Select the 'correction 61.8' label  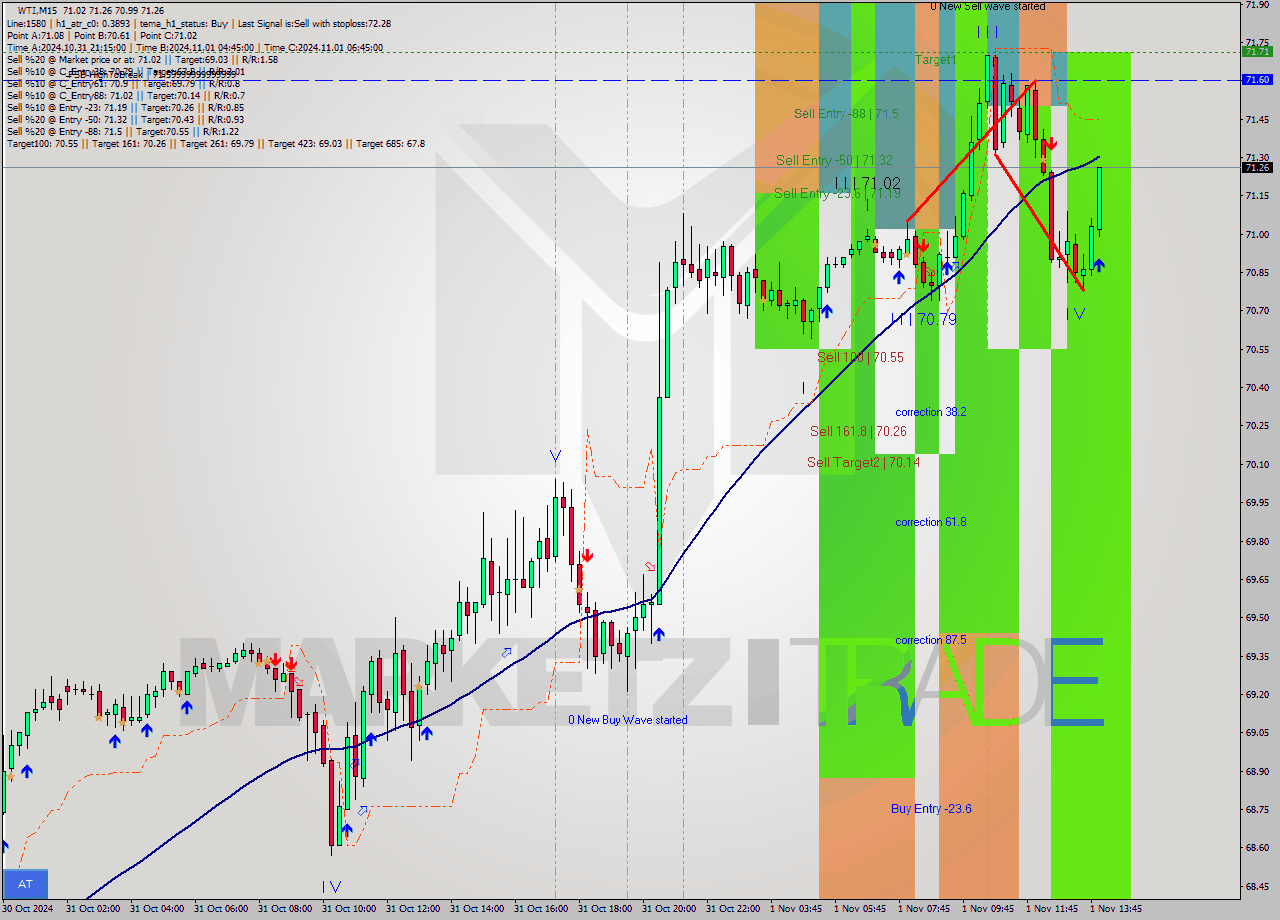930,522
